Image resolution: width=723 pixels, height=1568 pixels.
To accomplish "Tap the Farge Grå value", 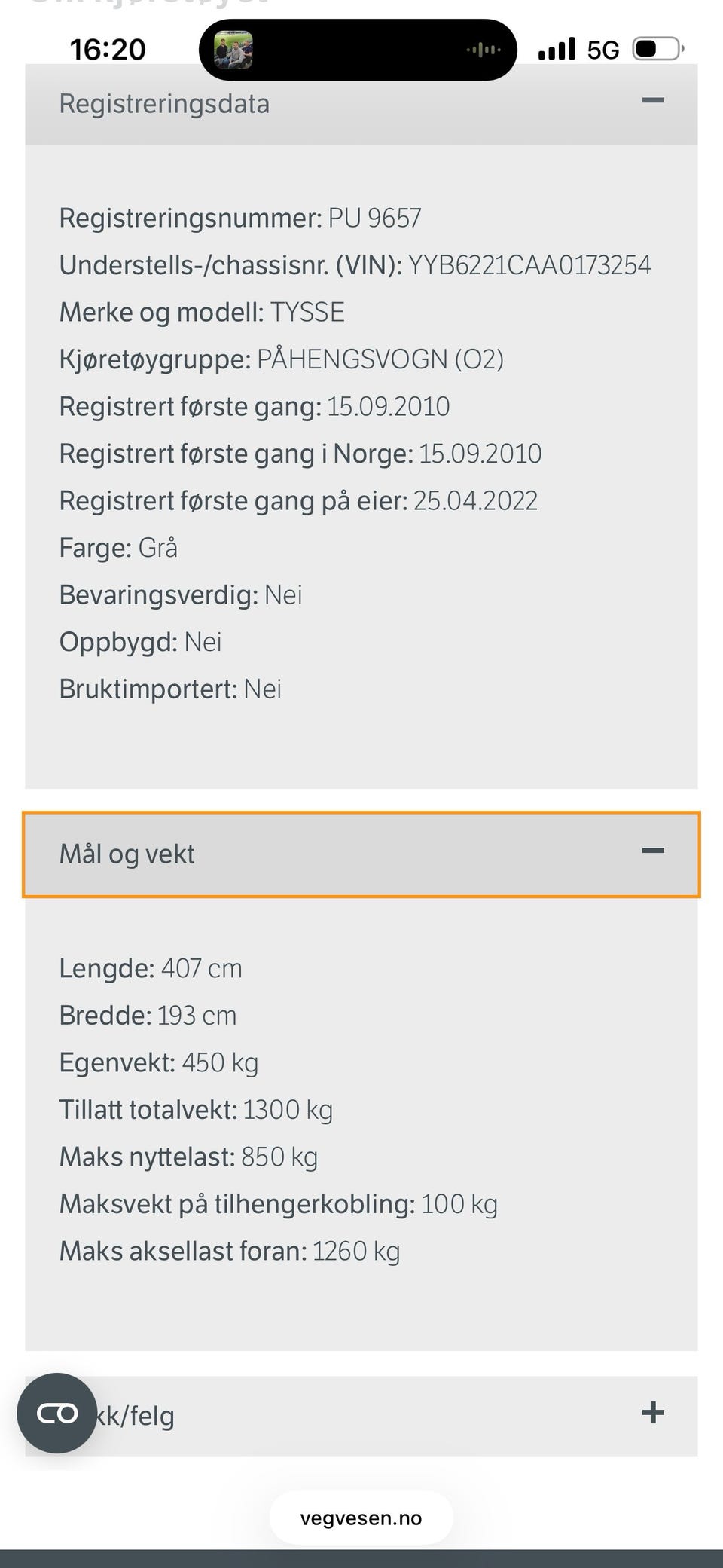I will 158,547.
